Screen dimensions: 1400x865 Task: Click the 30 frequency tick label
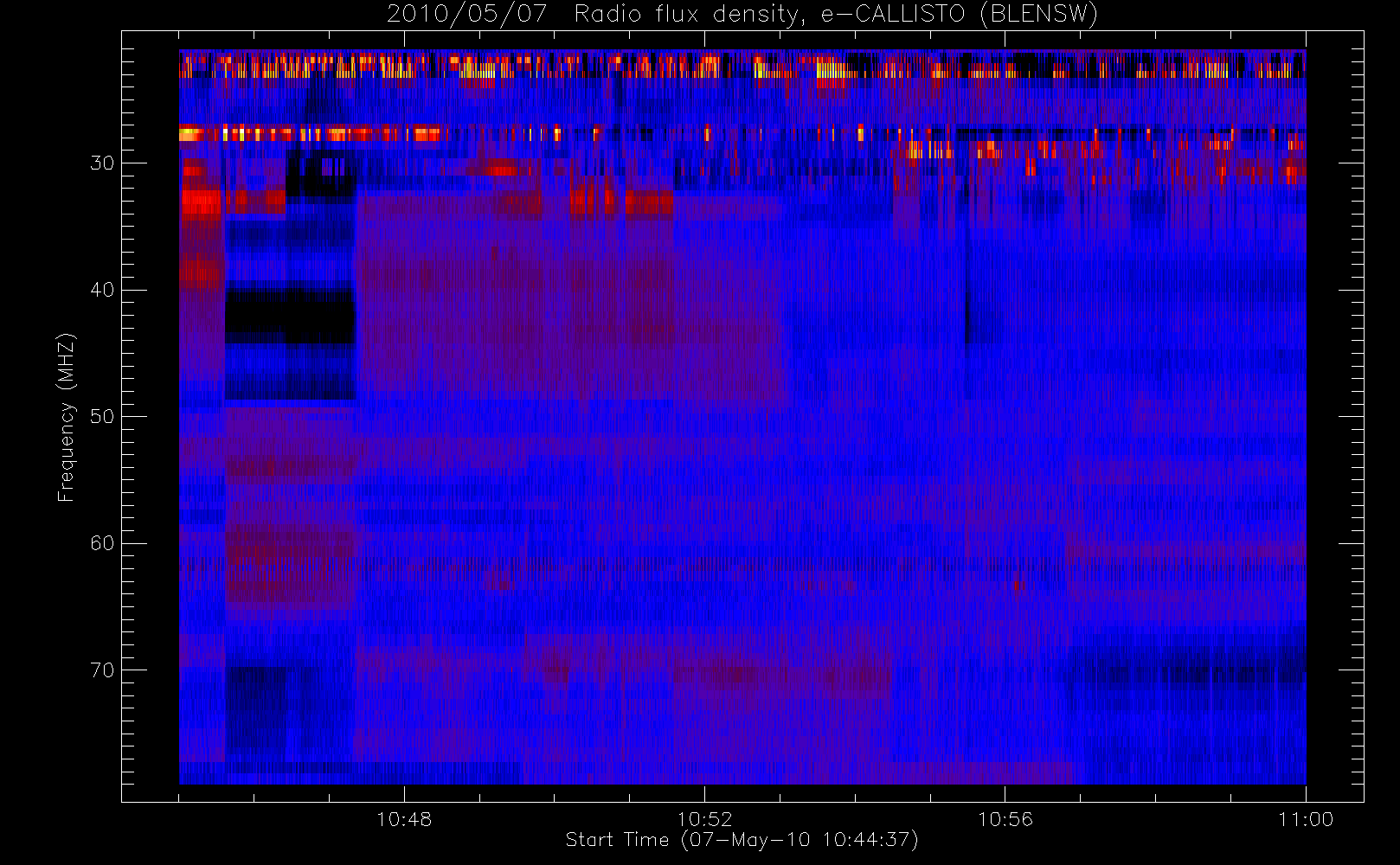point(102,163)
